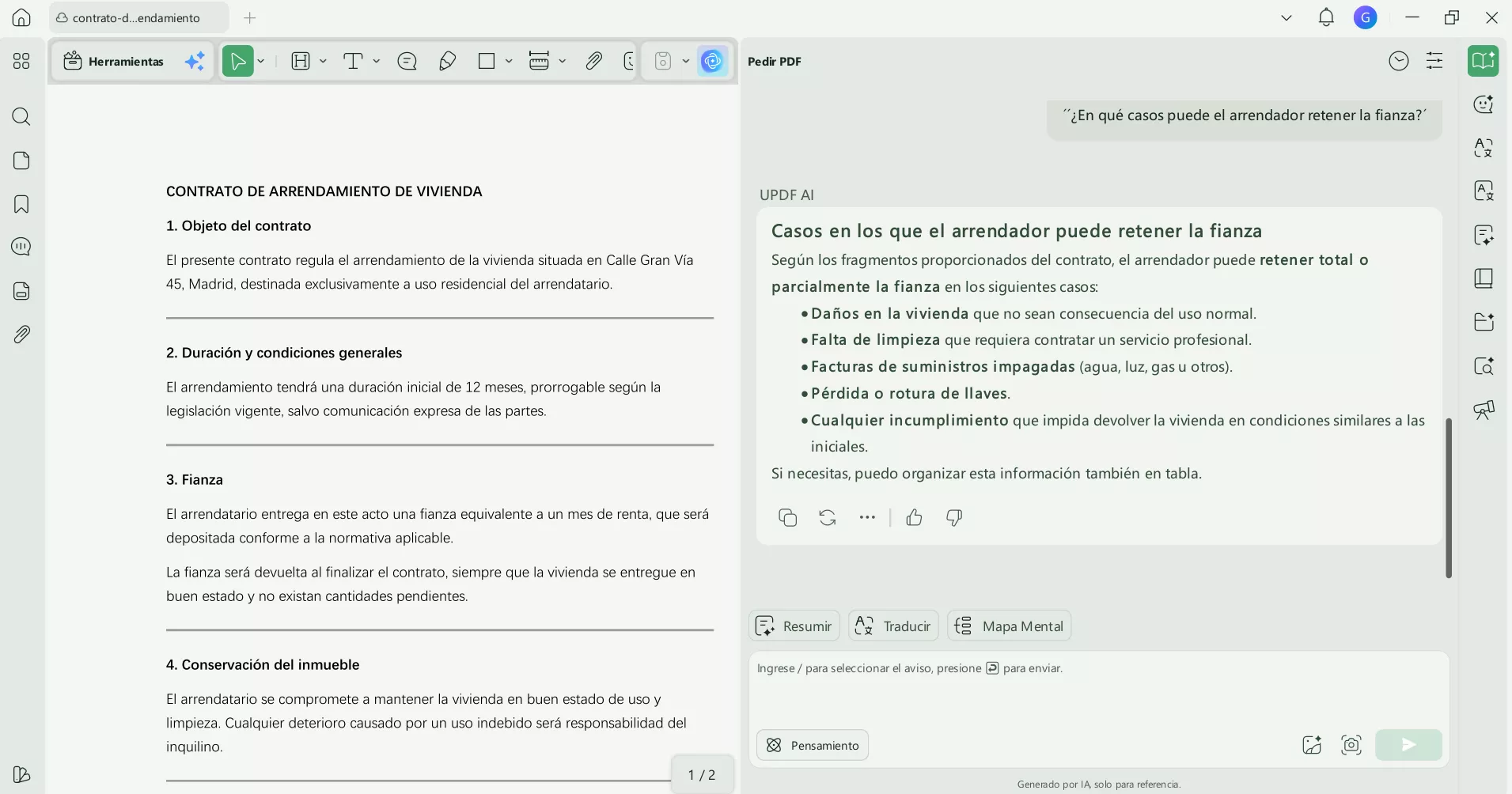Capture a screenshot for the AI prompt
The height and width of the screenshot is (794, 1512).
coord(1351,745)
